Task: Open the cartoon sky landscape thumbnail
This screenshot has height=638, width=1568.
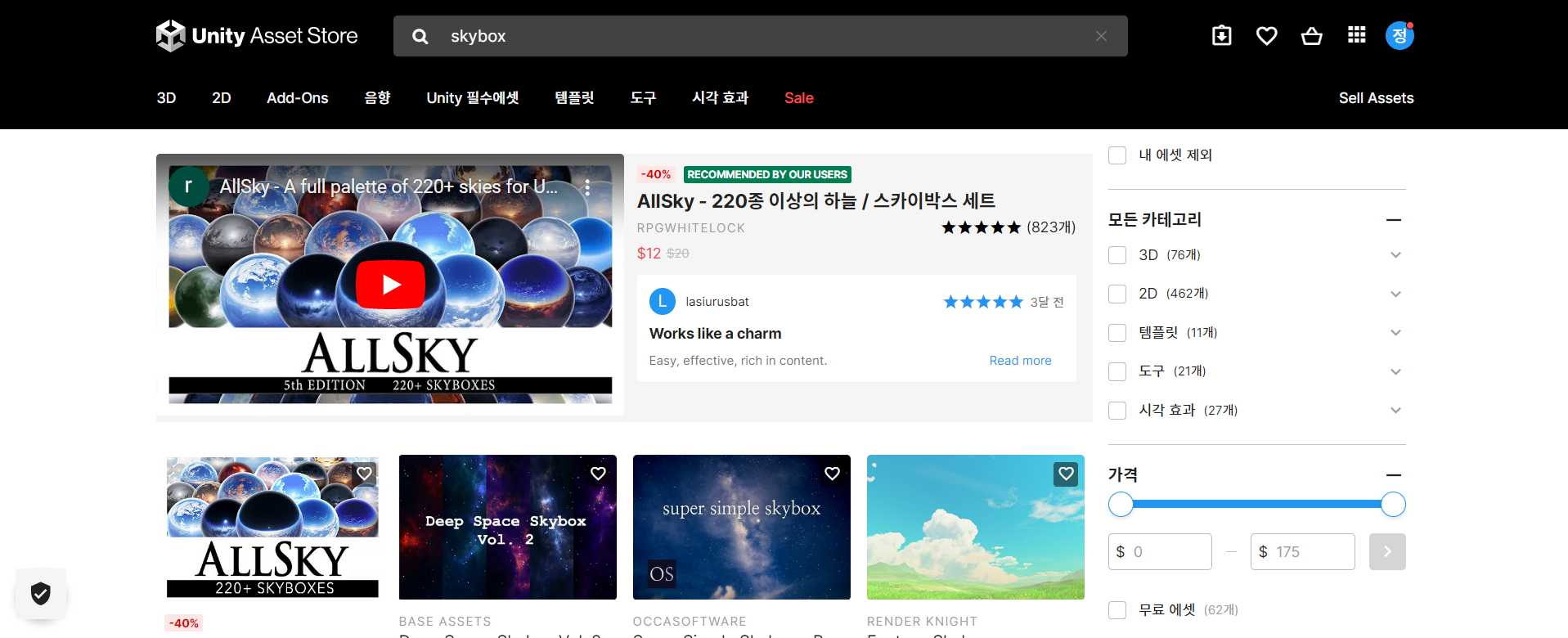Action: click(x=976, y=528)
